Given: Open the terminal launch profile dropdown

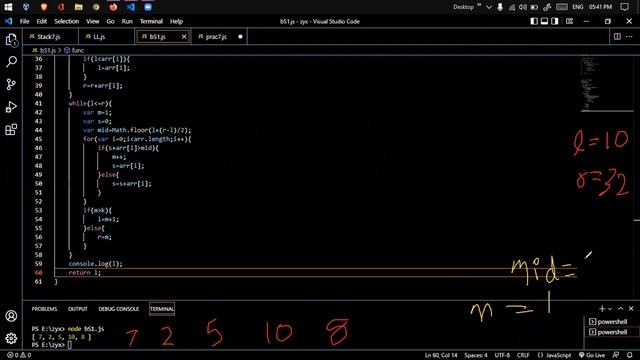Looking at the screenshot, I should coord(610,309).
